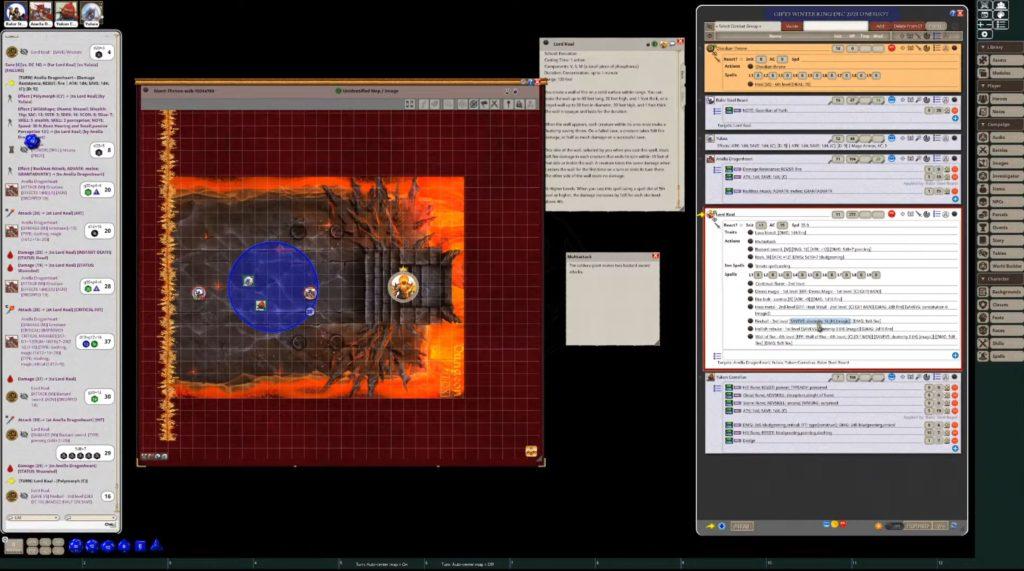Delete the Dodge effect on Yukon Cornelius
Viewport: 1024px width, 571px height.
click(x=955, y=441)
